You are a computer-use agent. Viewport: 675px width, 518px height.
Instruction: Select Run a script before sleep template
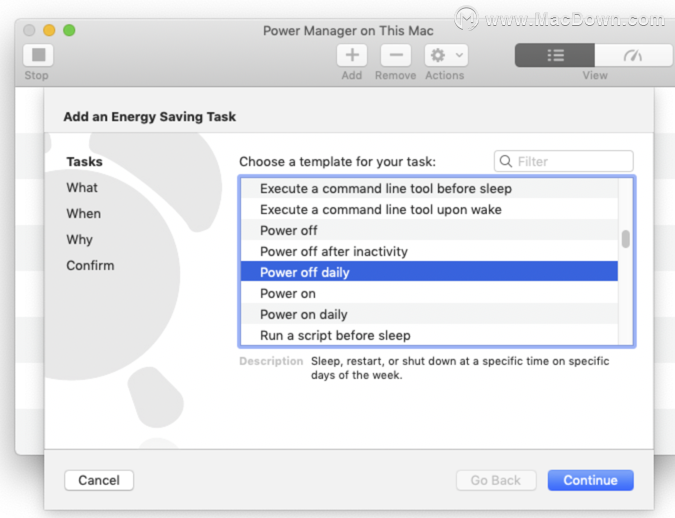pos(429,335)
